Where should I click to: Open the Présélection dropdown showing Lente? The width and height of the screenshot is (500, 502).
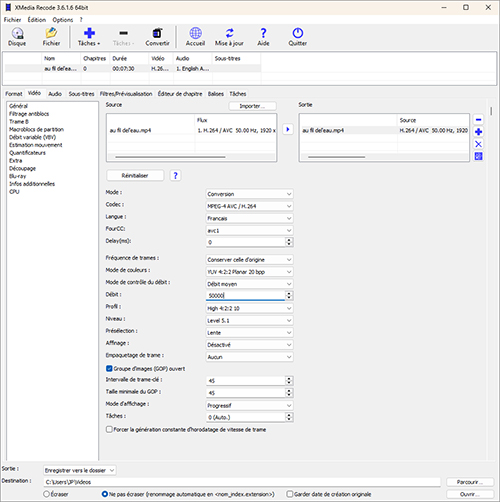tap(249, 333)
